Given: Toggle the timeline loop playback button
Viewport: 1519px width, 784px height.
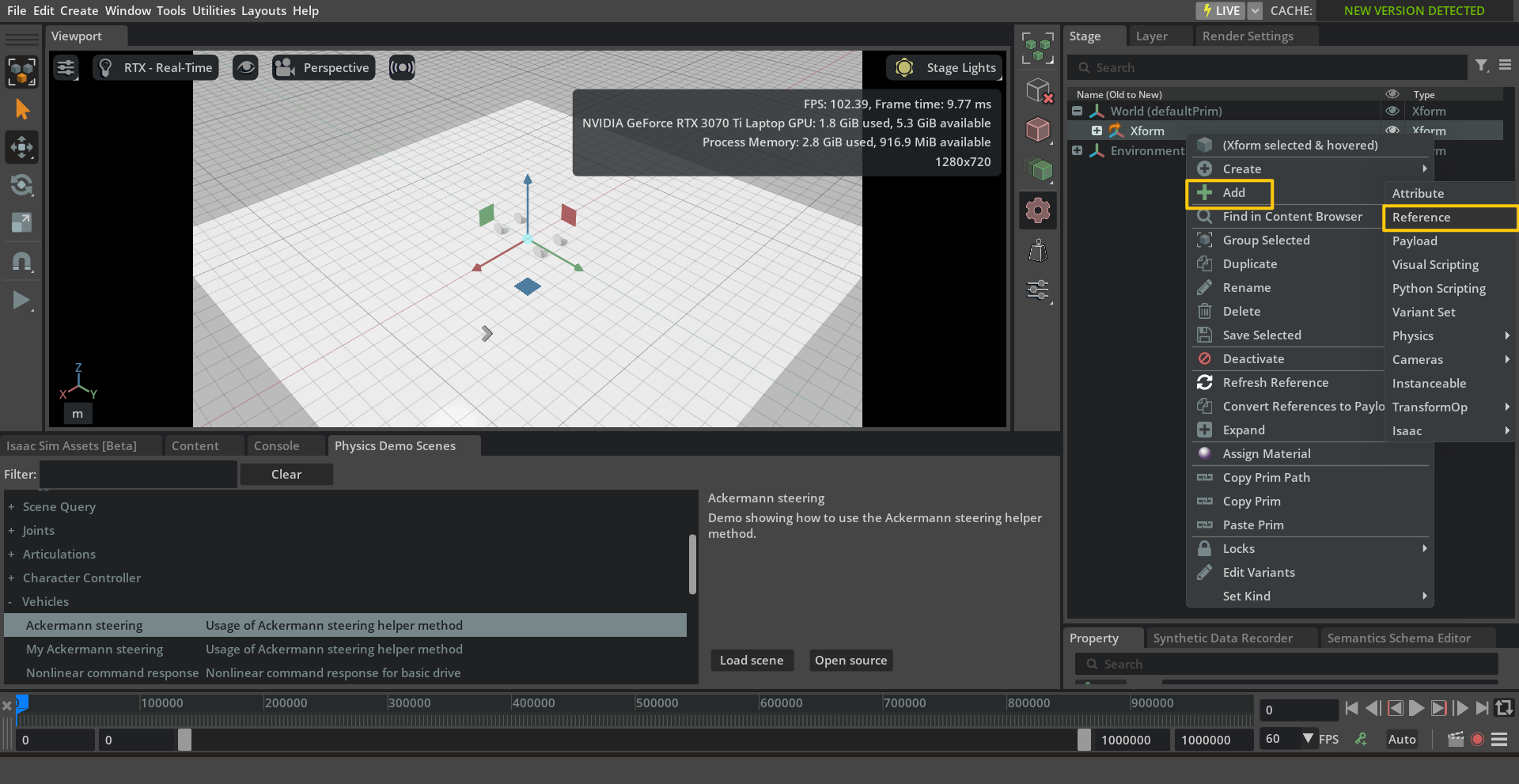Looking at the screenshot, I should (1504, 708).
